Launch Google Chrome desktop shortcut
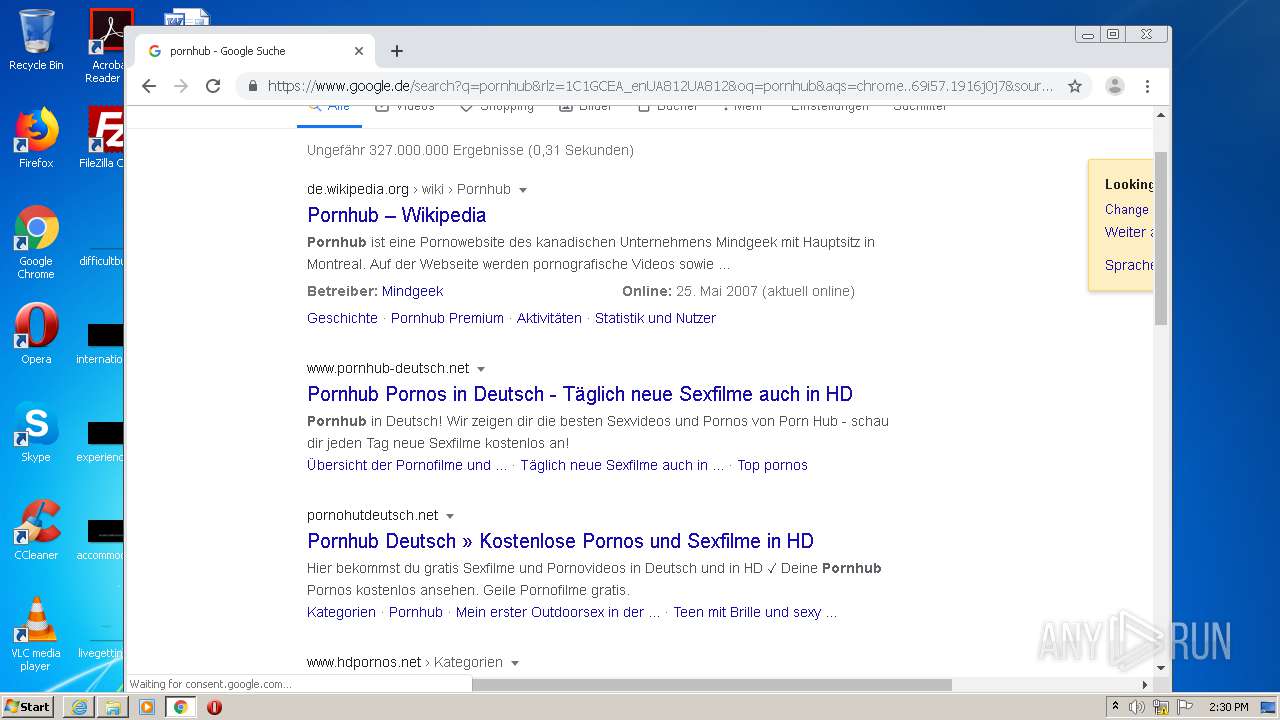 [x=36, y=243]
